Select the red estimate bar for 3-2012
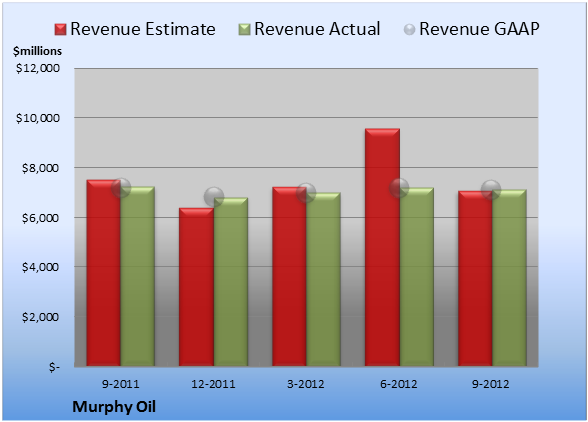Image resolution: width=588 pixels, height=422 pixels. pyautogui.click(x=290, y=277)
